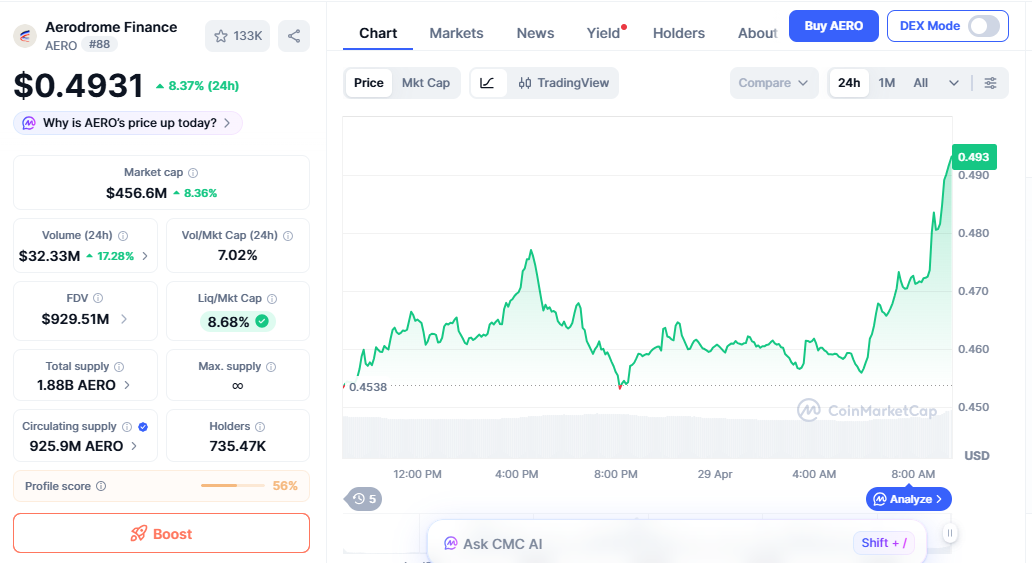Click the Holders info icon
The image size is (1032, 563).
[x=260, y=427]
